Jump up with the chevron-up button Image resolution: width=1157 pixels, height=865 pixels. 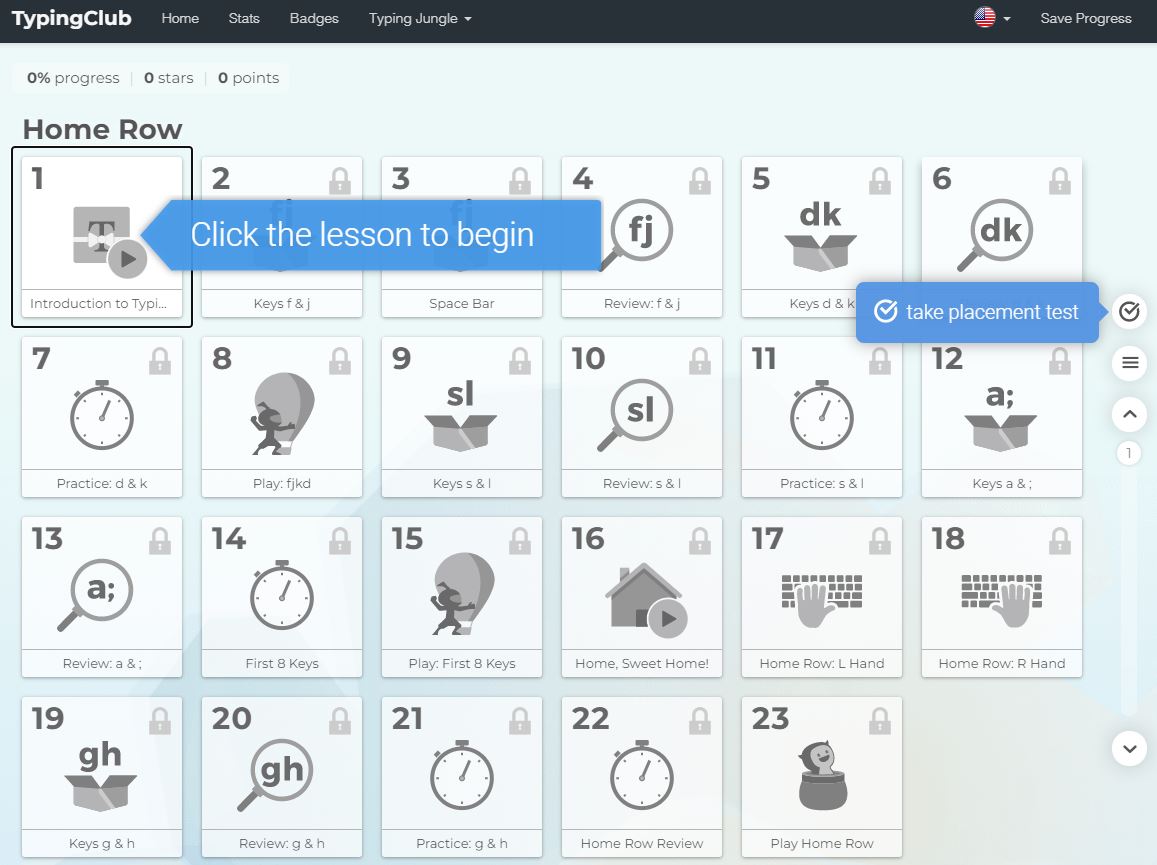(x=1129, y=414)
